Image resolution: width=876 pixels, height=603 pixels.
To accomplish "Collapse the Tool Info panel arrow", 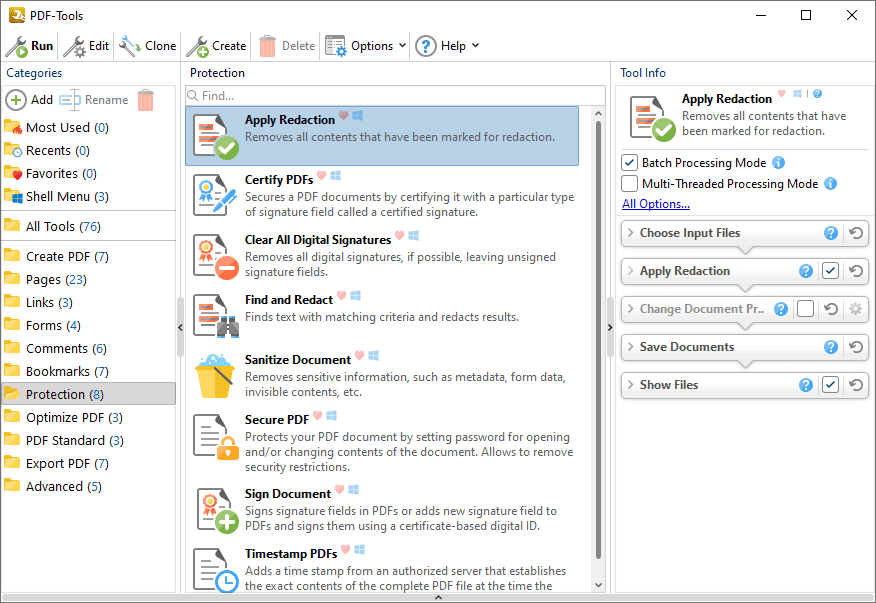I will pyautogui.click(x=610, y=327).
